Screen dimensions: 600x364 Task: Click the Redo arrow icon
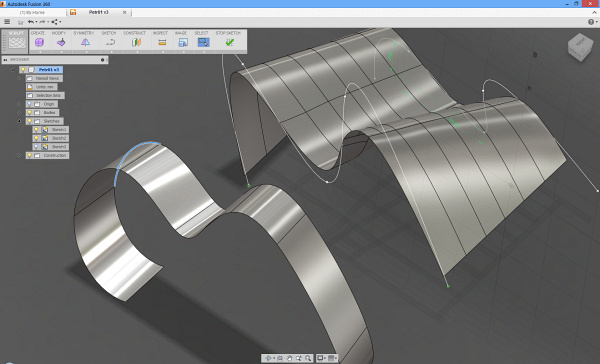42,22
